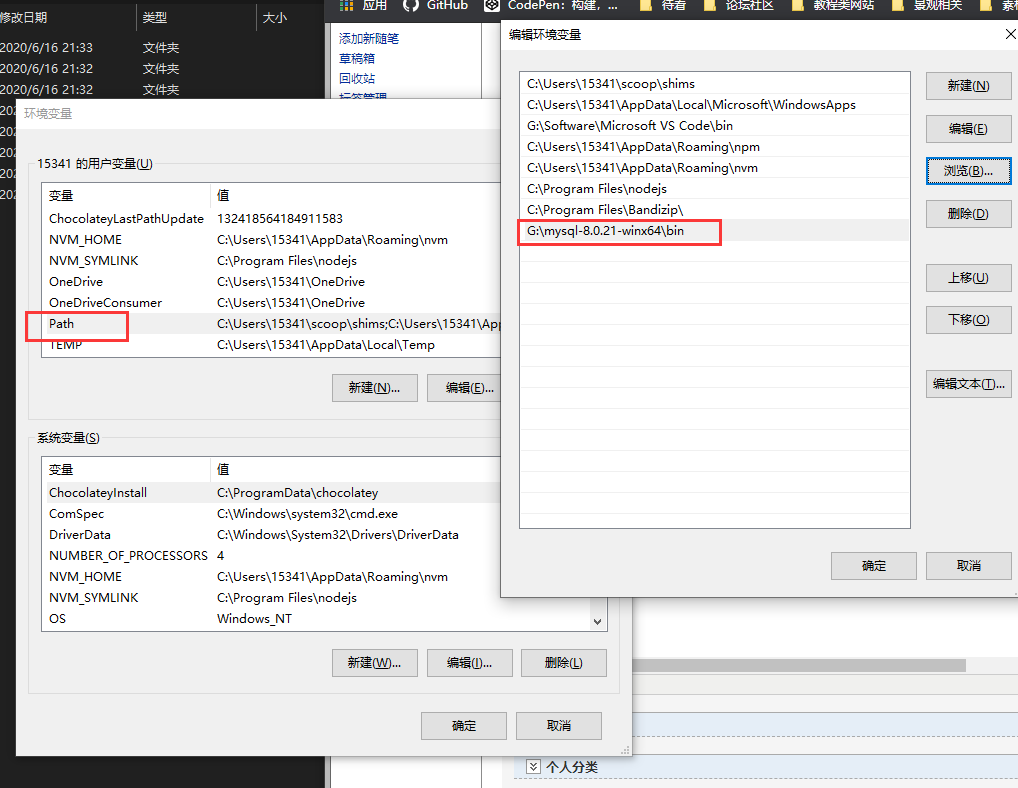Click the 浏览(B)... button

coord(968,171)
